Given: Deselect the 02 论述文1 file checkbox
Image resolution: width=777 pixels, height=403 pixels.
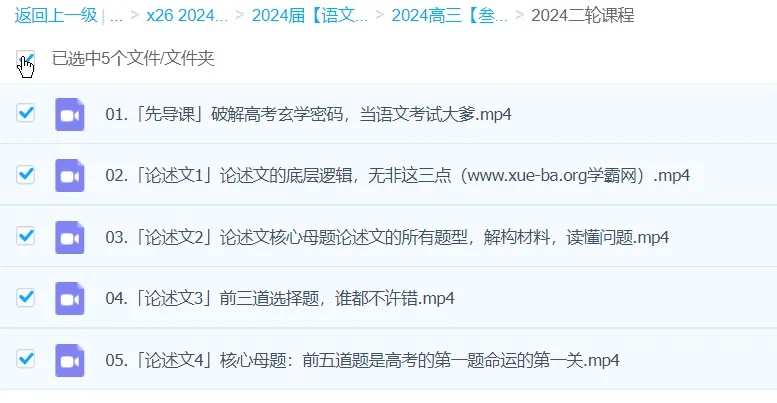Looking at the screenshot, I should [26, 175].
